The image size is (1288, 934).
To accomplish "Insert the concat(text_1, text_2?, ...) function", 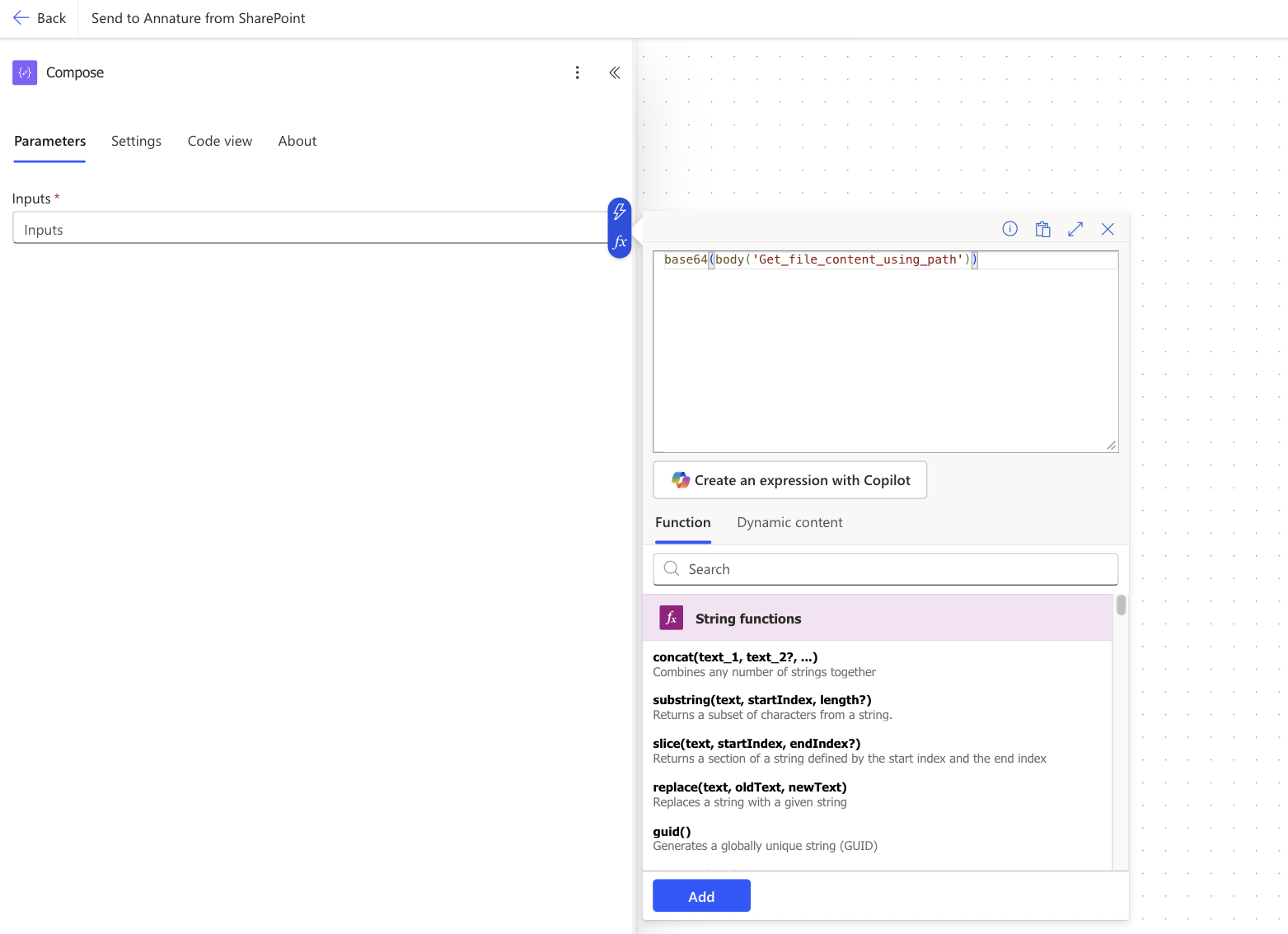I will [764, 664].
